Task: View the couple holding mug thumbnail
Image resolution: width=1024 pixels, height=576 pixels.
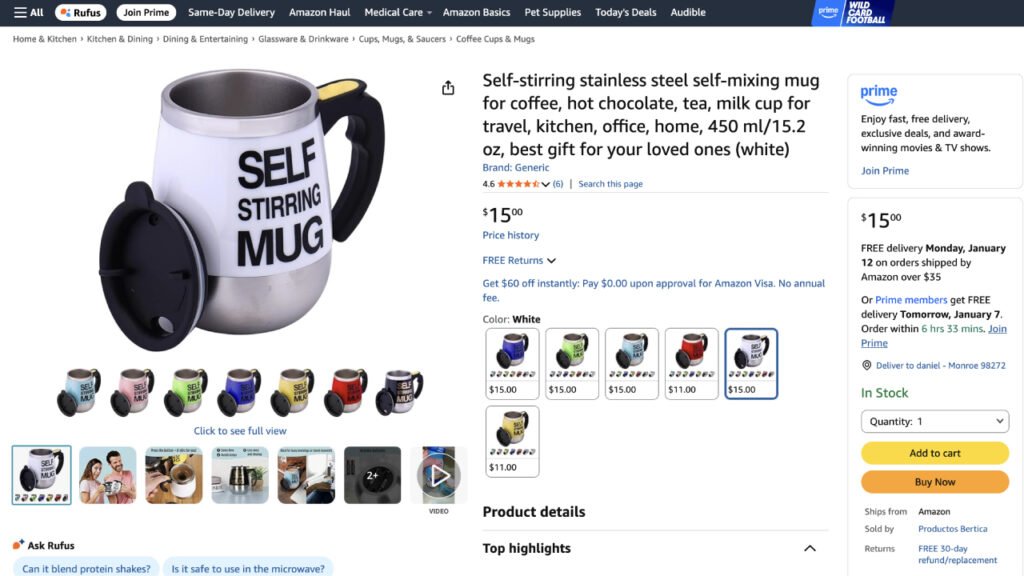Action: click(x=108, y=475)
